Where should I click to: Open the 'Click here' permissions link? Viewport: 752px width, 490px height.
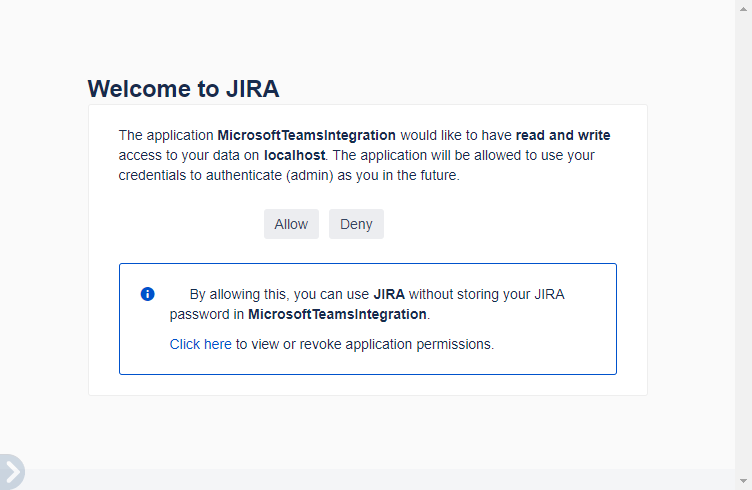click(200, 344)
